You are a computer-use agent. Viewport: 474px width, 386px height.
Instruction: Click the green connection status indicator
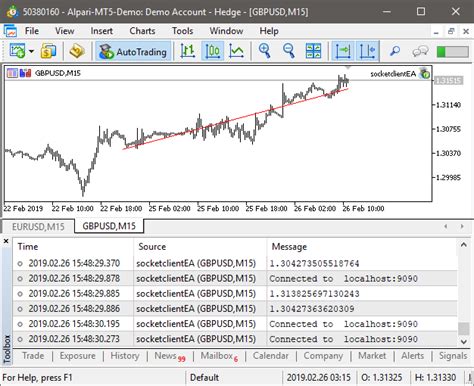point(452,52)
